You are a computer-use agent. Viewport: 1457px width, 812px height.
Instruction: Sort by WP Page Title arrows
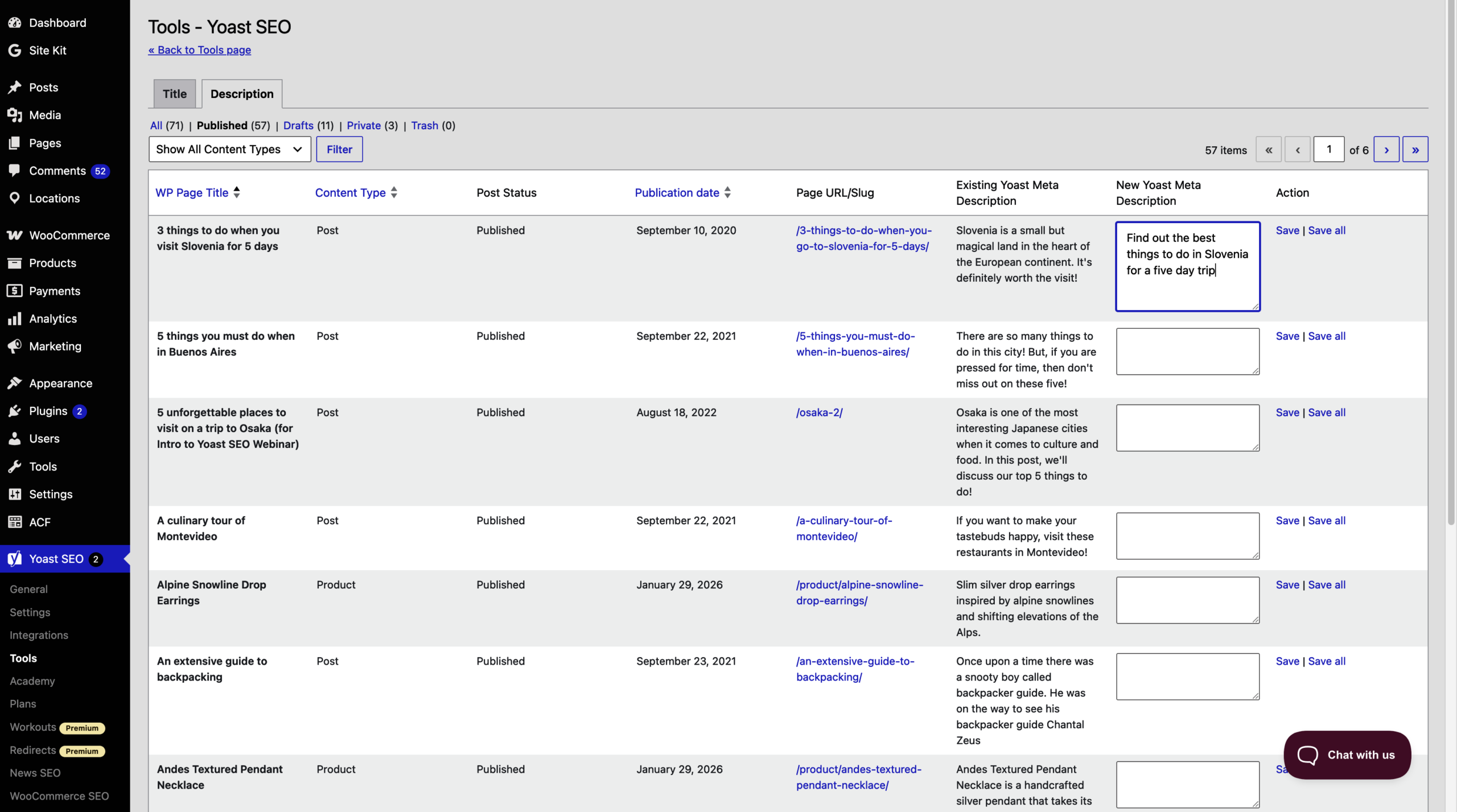pos(237,193)
